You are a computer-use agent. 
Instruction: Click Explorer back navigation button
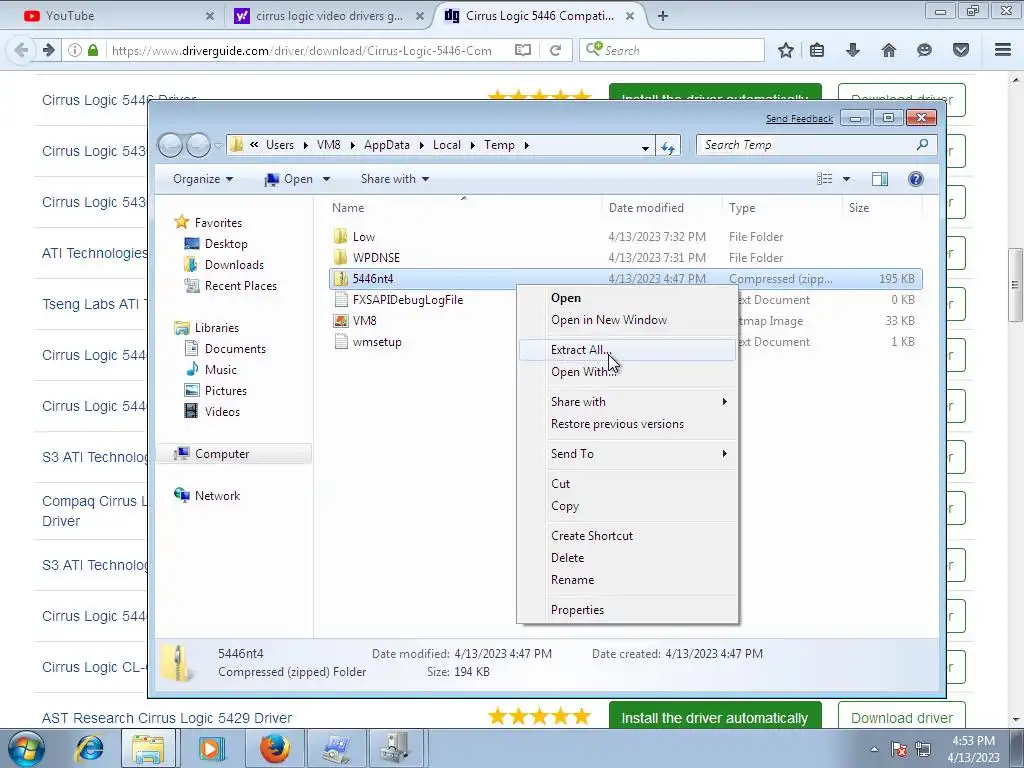point(171,145)
